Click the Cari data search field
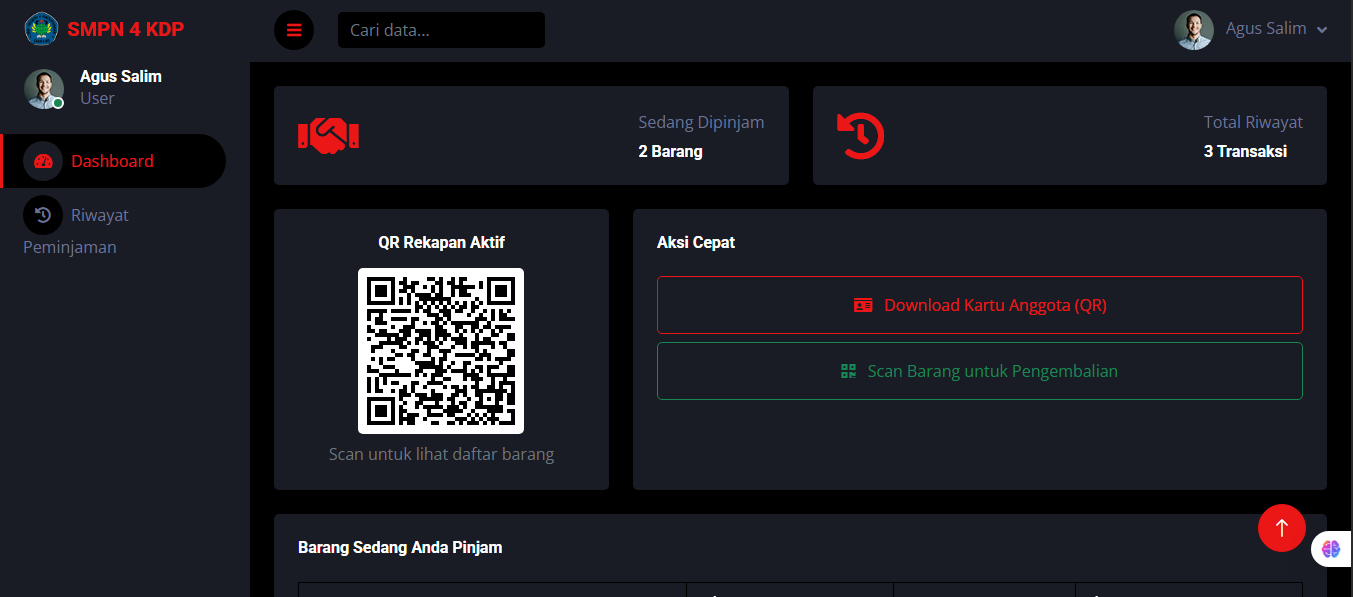The height and width of the screenshot is (597, 1353). (x=441, y=30)
